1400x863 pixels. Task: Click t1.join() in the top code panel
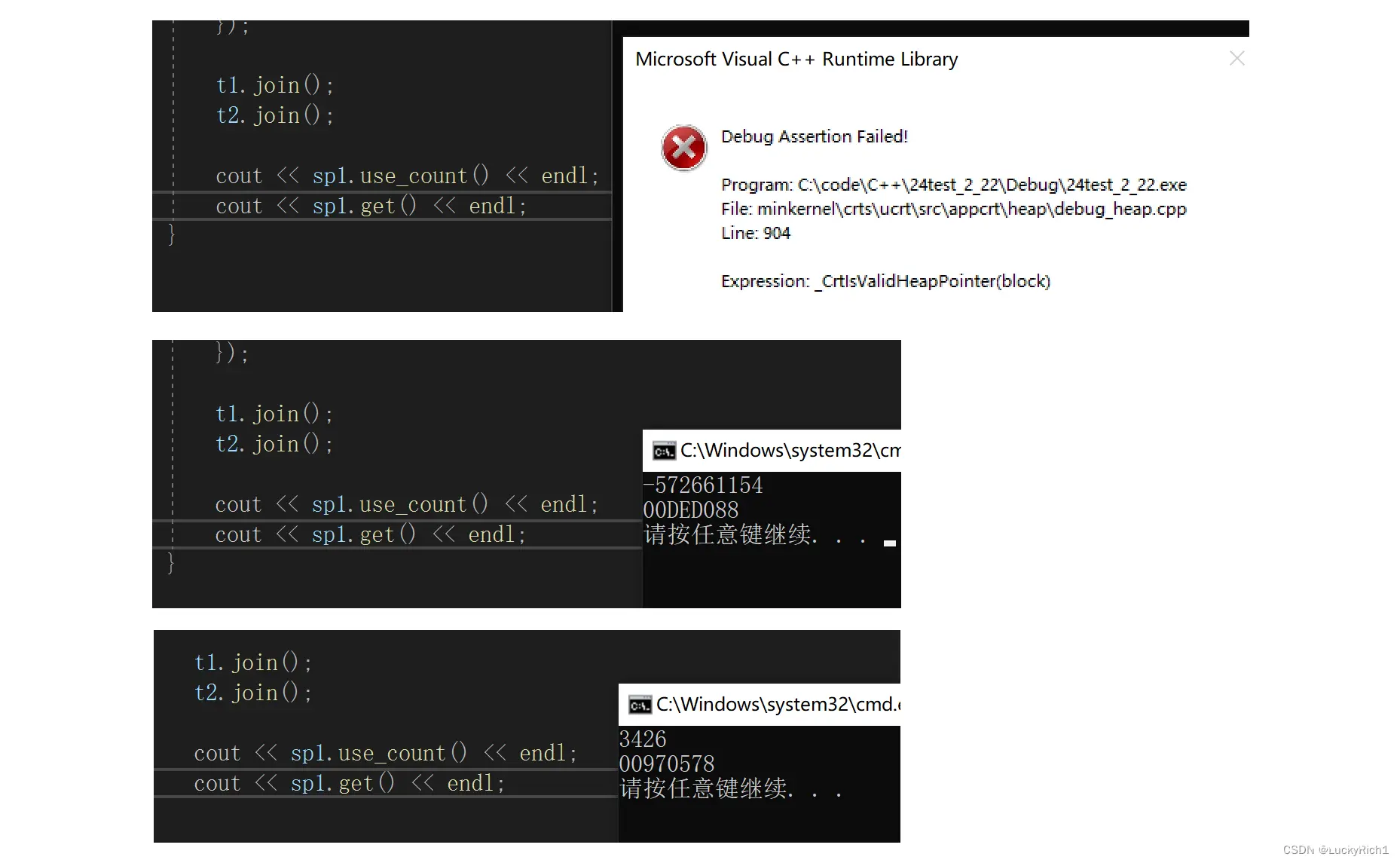click(274, 85)
